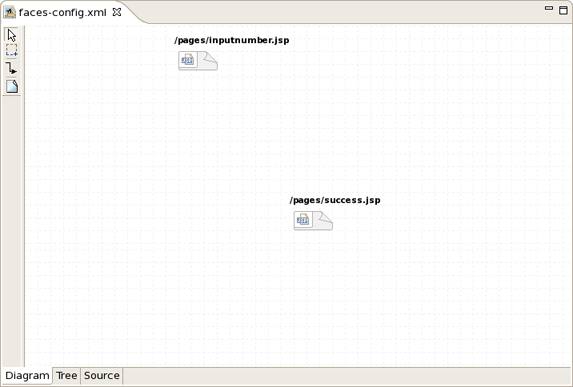The width and height of the screenshot is (573, 387).
Task: Select the inputnumber.jsp page node icon
Action: [188, 60]
